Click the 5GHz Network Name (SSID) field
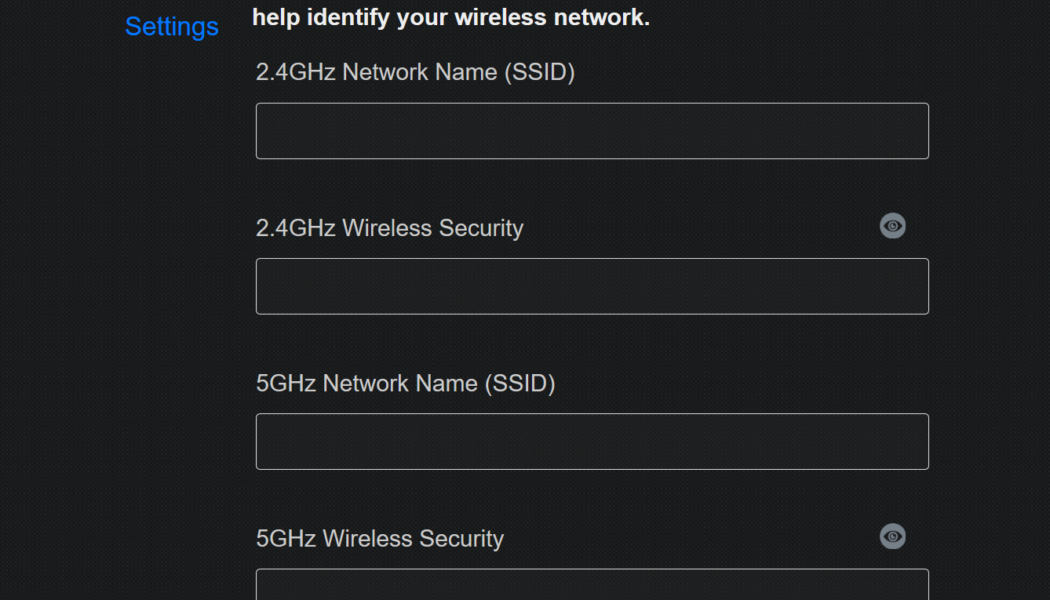The height and width of the screenshot is (600, 1050). 592,441
